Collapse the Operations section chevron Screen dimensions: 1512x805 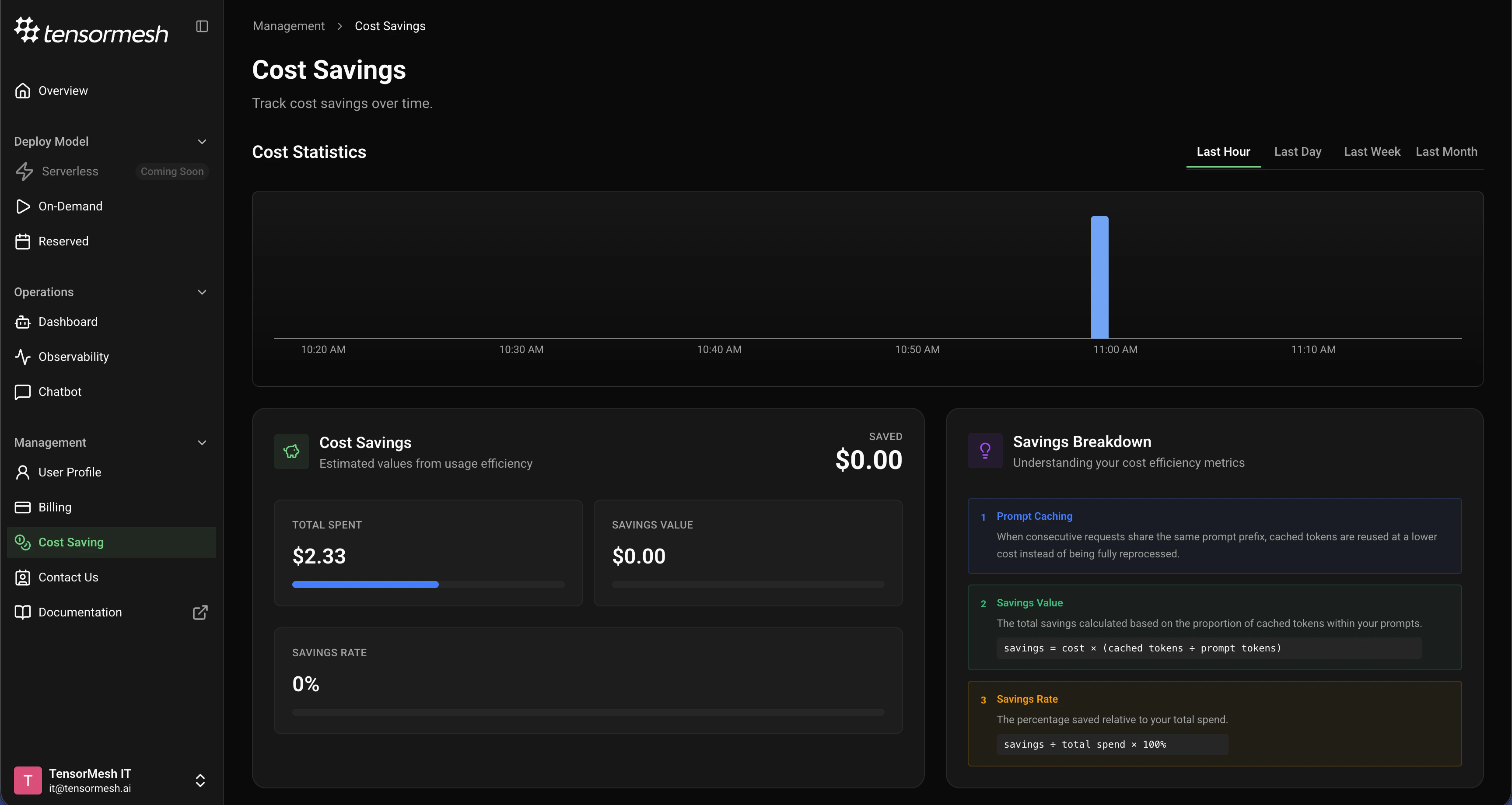coord(202,292)
